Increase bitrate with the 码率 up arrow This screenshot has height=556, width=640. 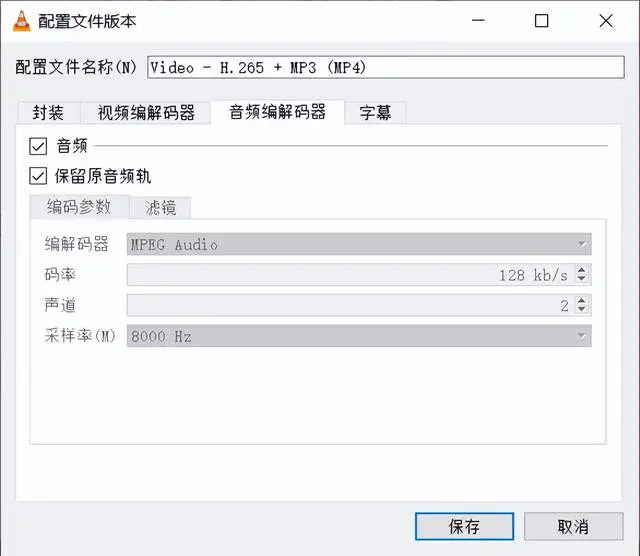point(582,270)
